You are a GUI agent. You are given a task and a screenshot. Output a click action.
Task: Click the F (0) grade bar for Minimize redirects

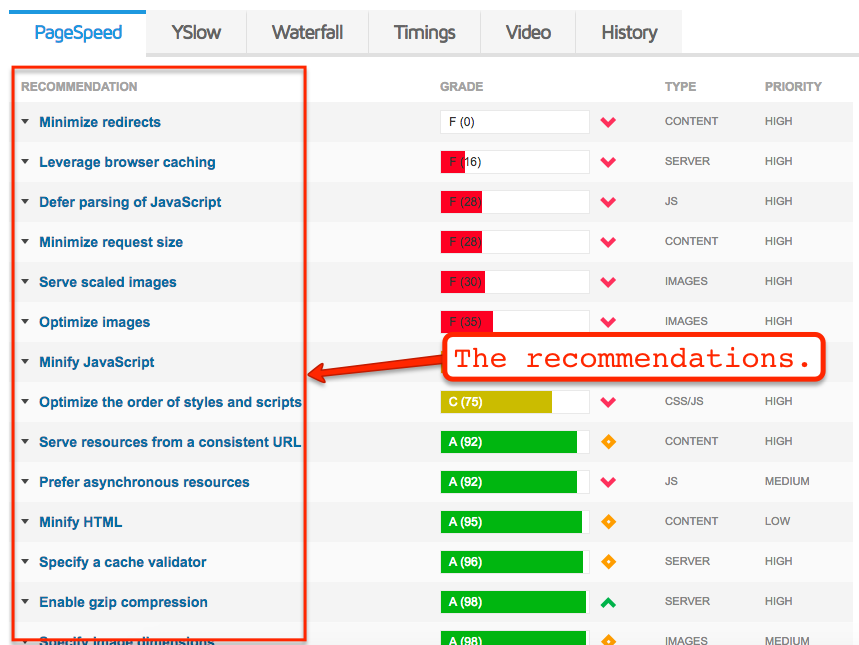point(515,122)
